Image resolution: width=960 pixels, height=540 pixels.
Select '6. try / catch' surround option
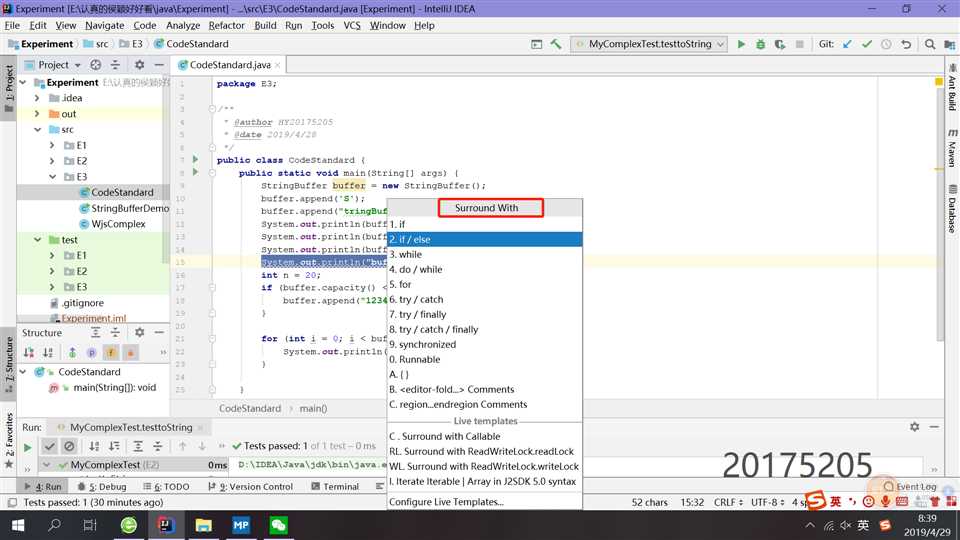[484, 299]
